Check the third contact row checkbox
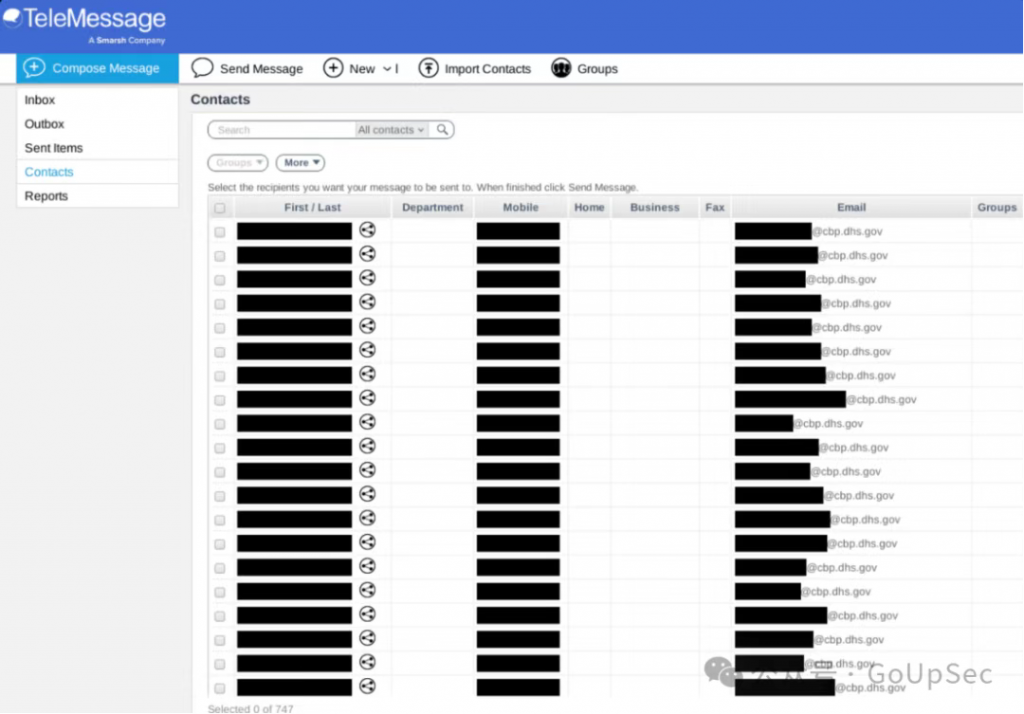This screenshot has height=714, width=1024. coord(219,280)
